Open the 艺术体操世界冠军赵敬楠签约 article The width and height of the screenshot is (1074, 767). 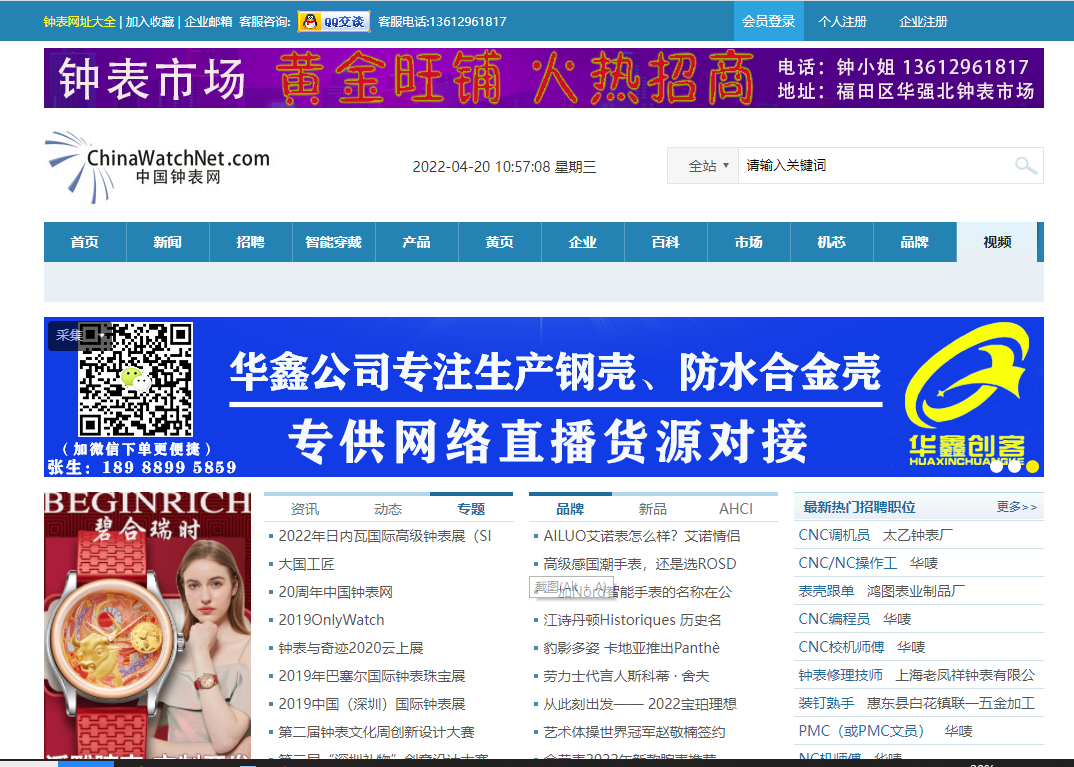[x=634, y=733]
